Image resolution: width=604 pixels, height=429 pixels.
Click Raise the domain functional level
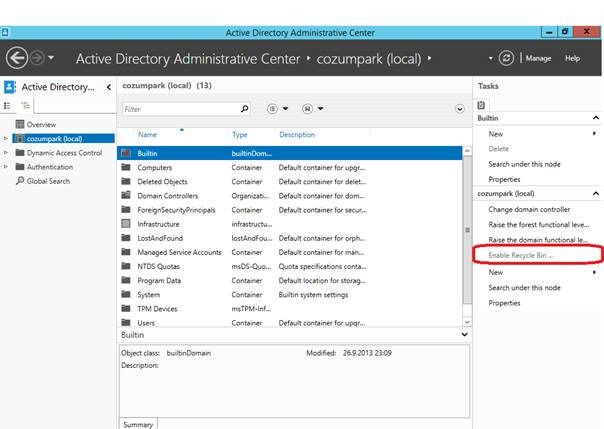point(538,240)
